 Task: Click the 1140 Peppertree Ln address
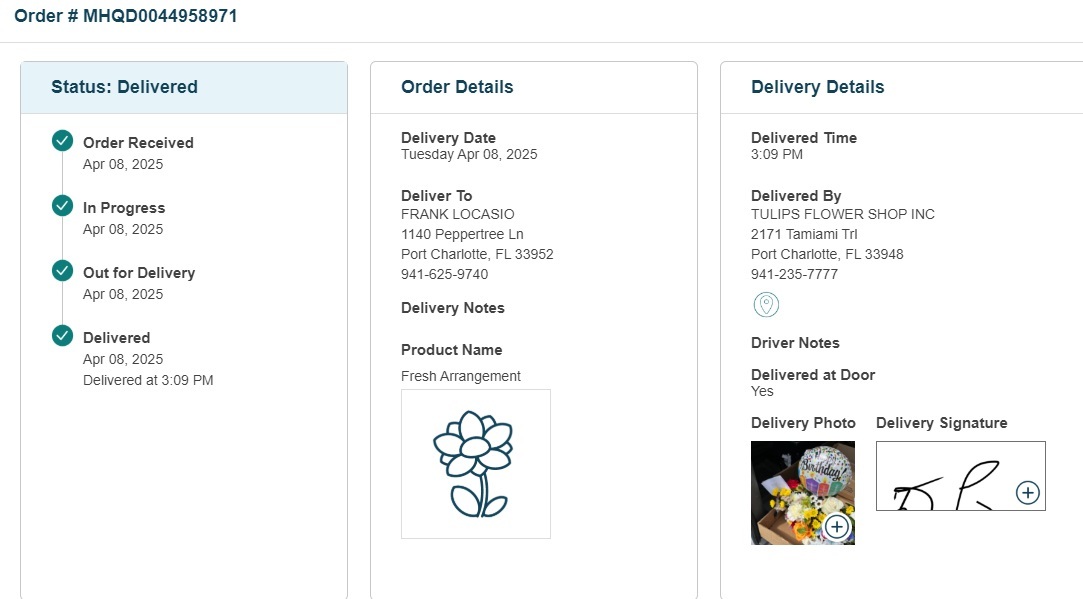(x=462, y=234)
